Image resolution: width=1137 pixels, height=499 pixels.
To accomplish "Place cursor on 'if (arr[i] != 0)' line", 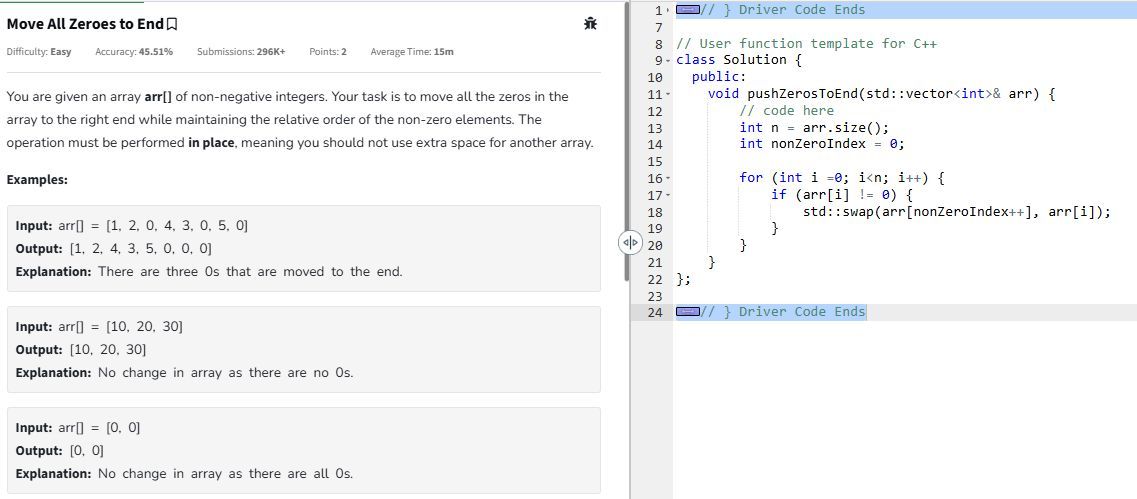I will click(842, 194).
